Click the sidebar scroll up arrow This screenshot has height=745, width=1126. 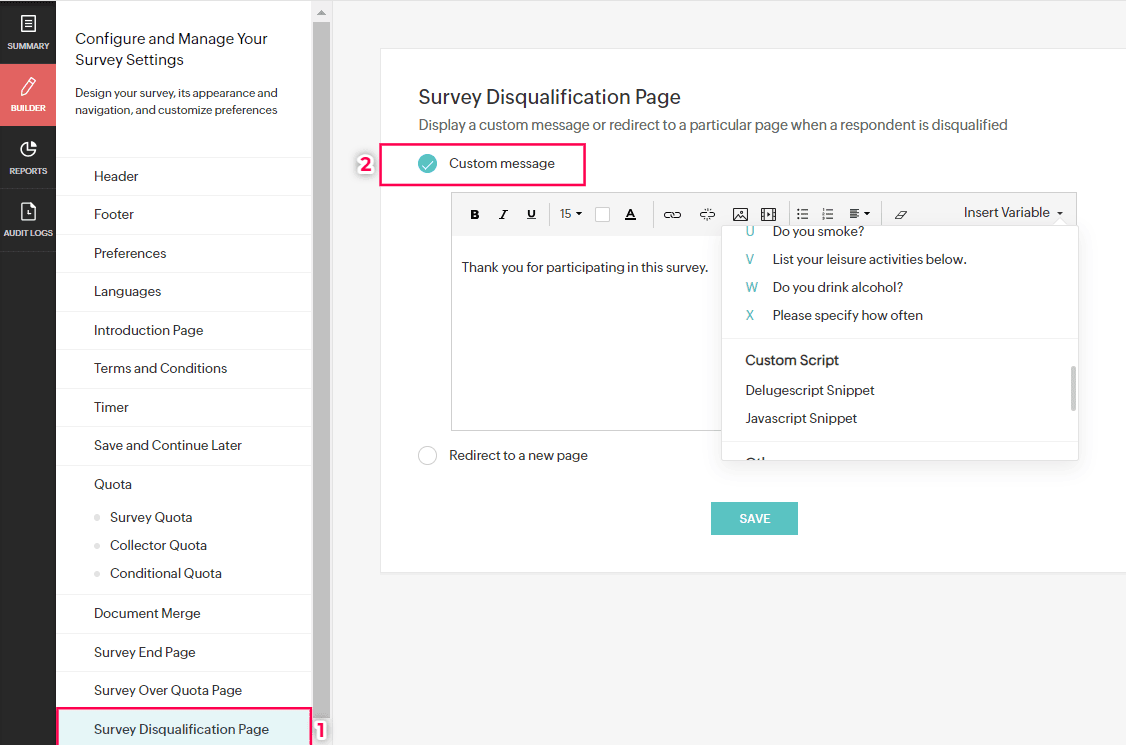[x=321, y=12]
